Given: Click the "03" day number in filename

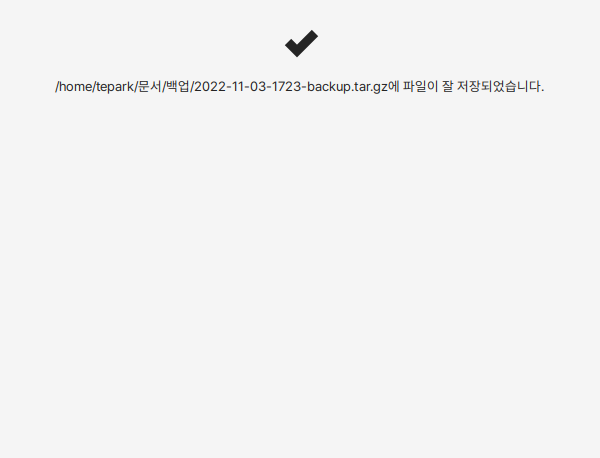Looking at the screenshot, I should (258, 86).
